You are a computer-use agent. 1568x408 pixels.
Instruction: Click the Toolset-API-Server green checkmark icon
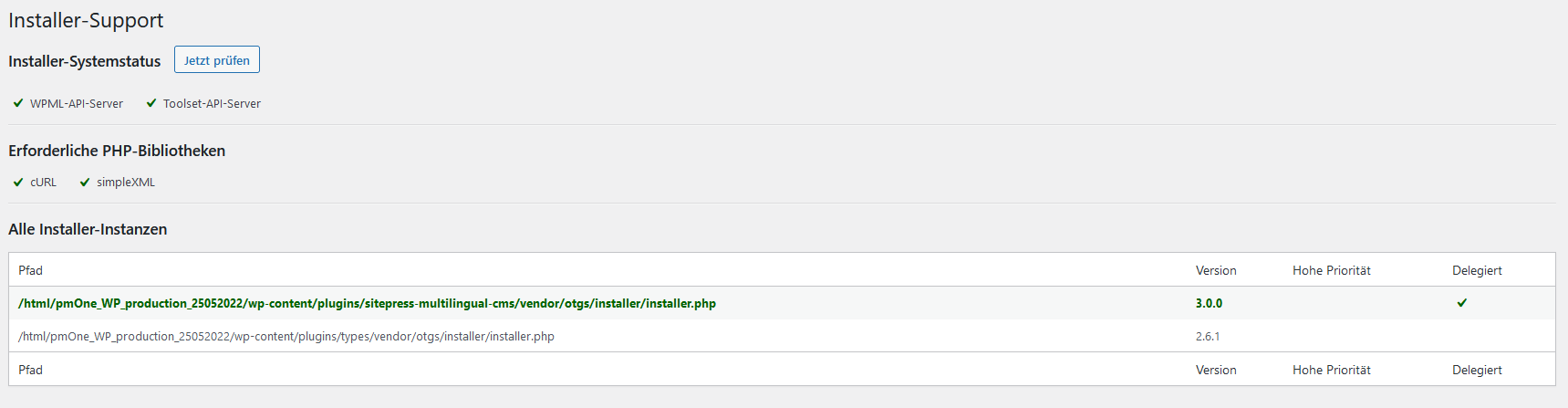point(151,103)
